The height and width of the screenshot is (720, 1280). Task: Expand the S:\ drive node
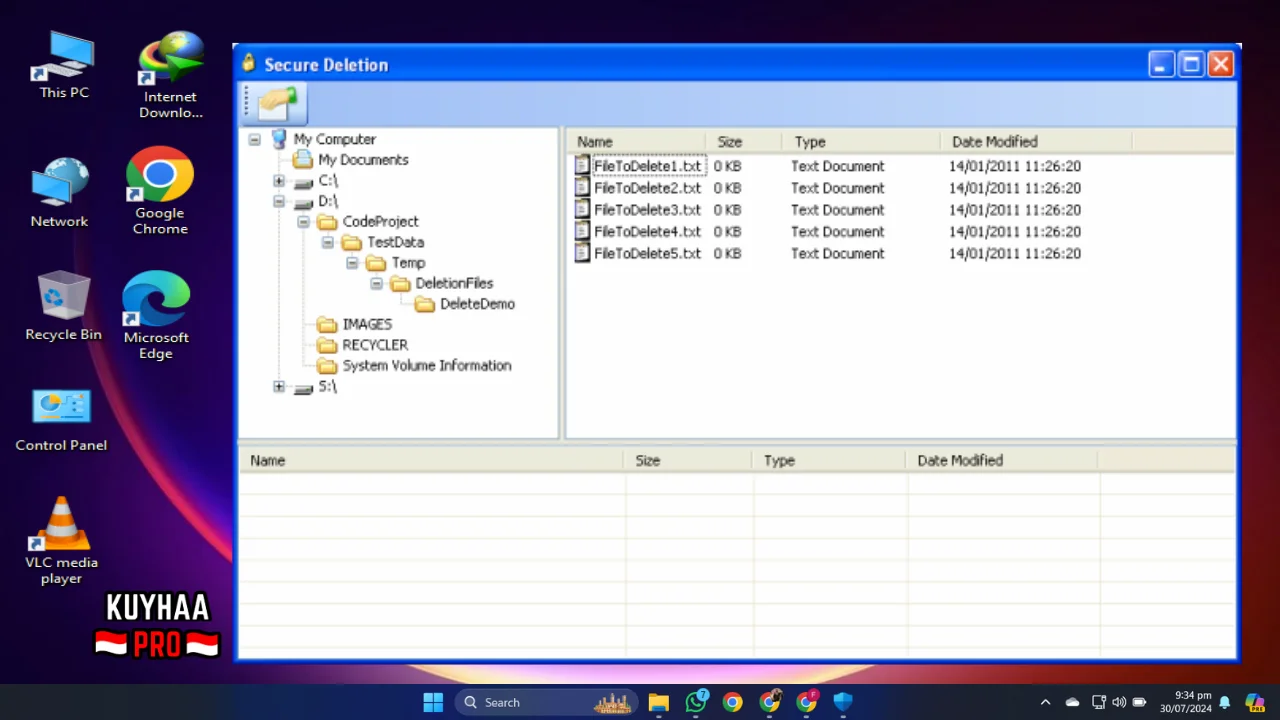[279, 386]
